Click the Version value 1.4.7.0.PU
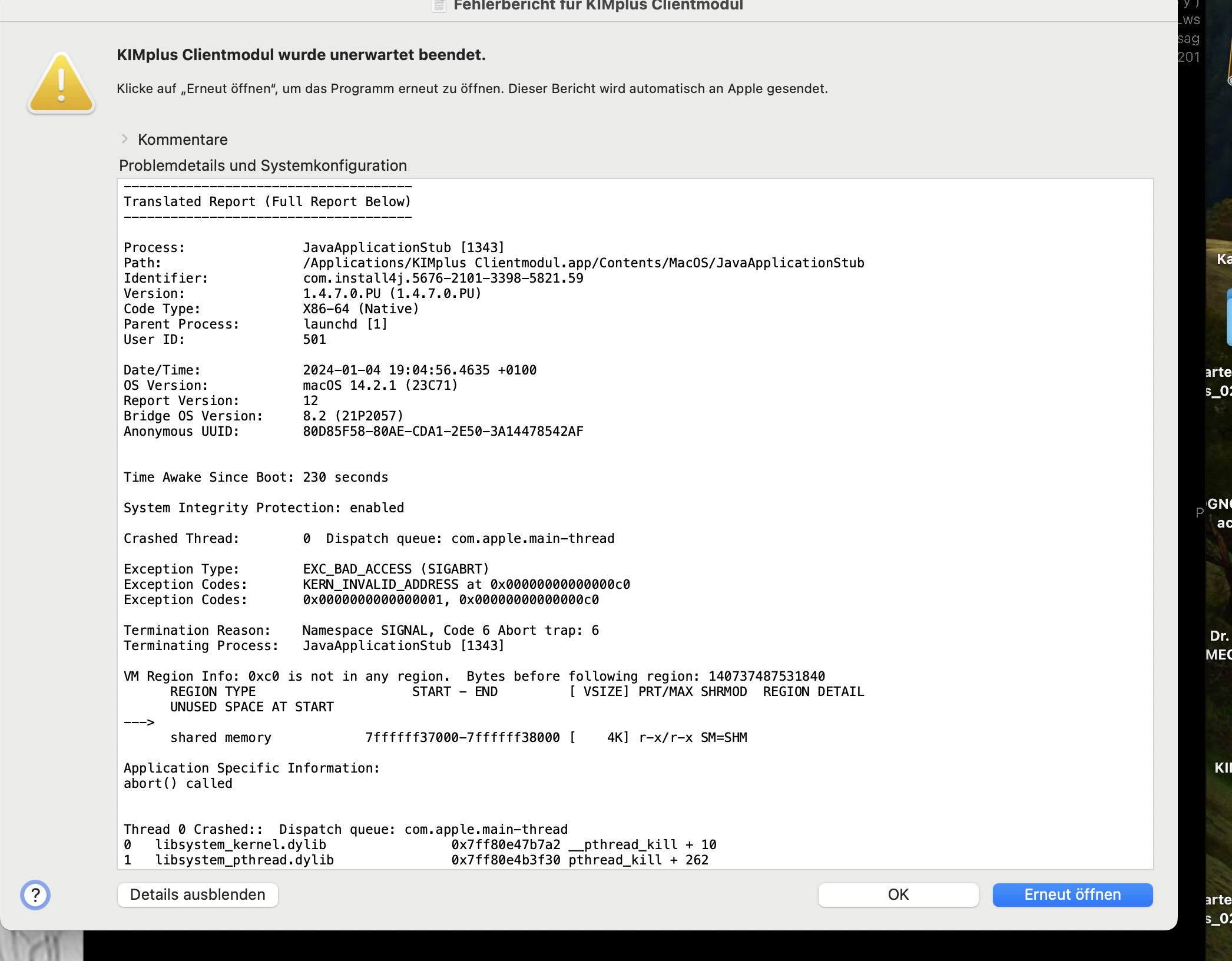Screen dimensions: 1232x961 [392, 293]
